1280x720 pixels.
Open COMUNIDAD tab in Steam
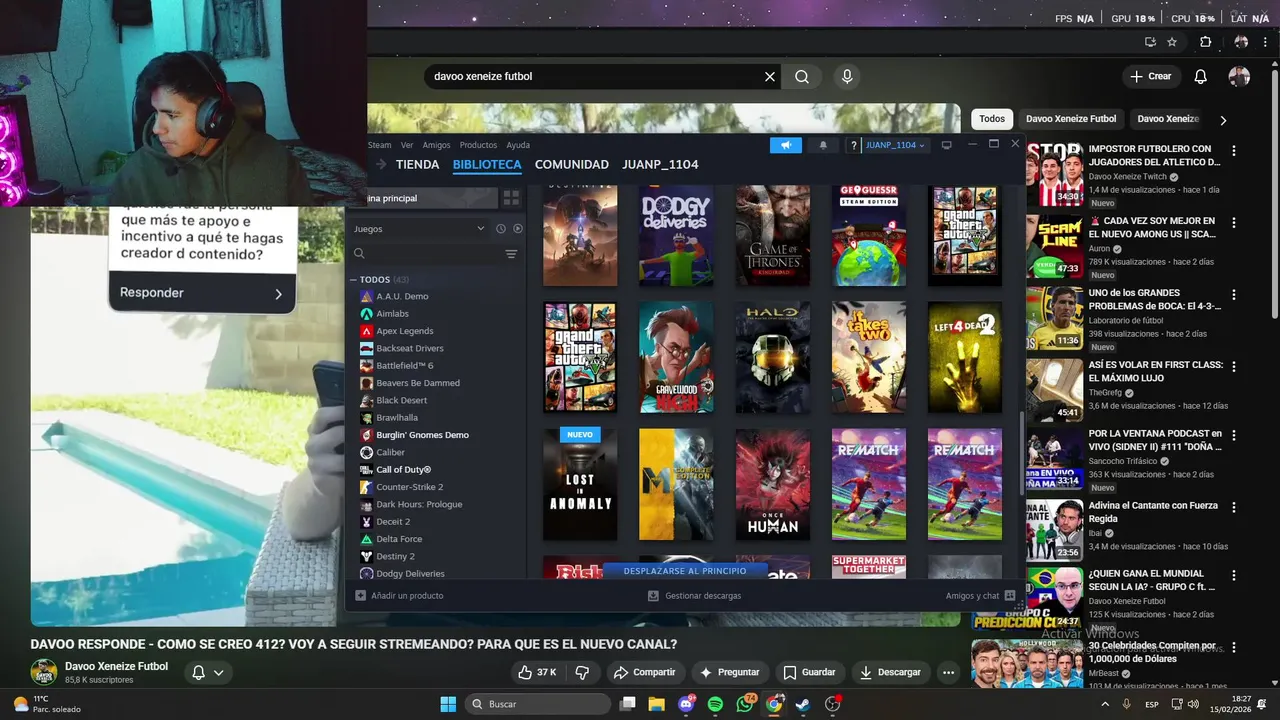pos(571,164)
